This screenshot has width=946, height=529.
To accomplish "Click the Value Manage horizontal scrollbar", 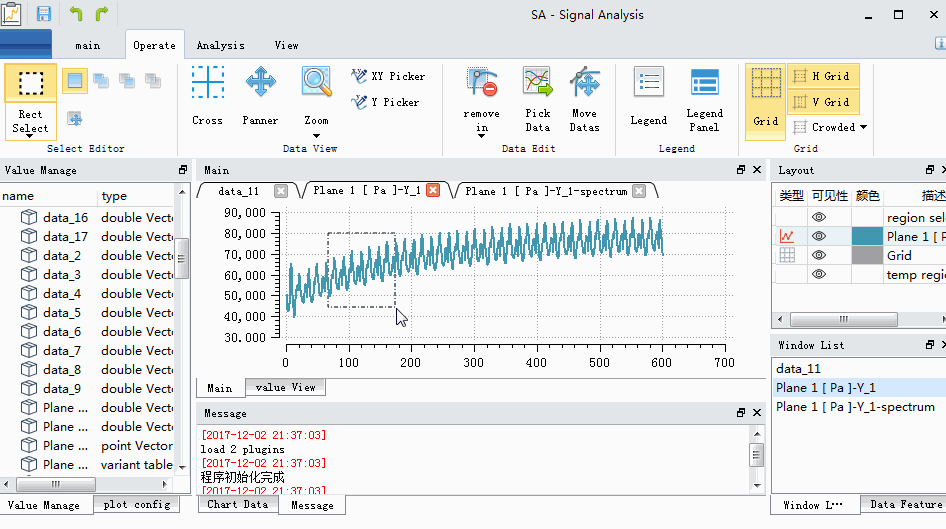I will tap(56, 484).
